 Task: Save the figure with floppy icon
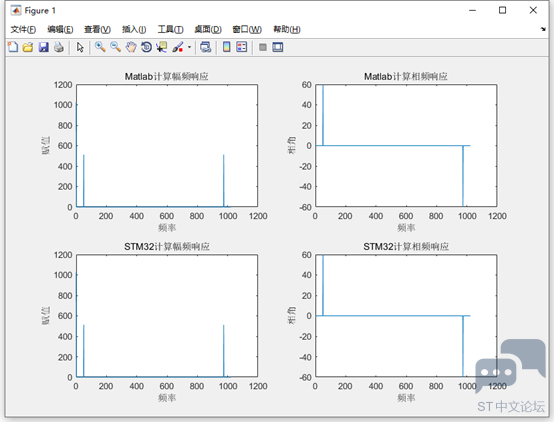click(43, 47)
